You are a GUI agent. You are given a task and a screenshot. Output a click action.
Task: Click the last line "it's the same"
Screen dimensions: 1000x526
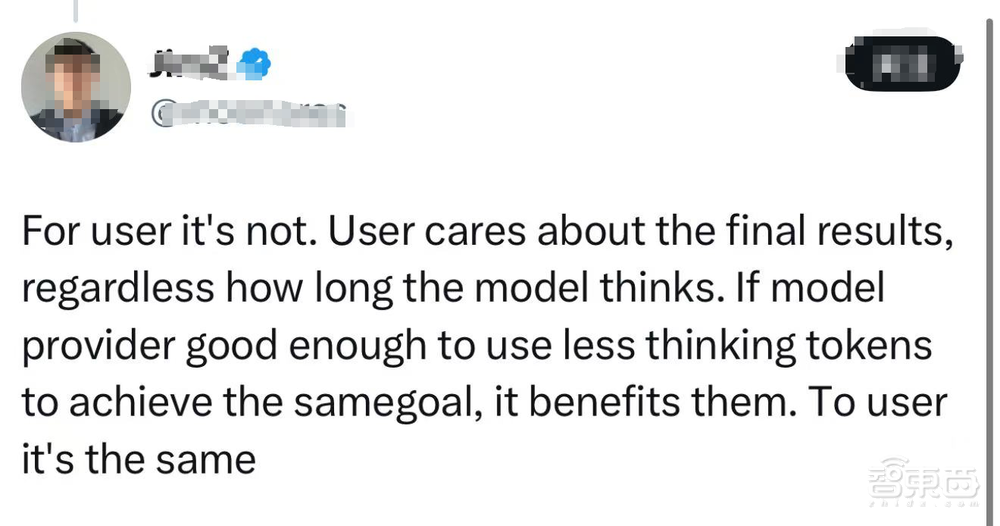point(138,461)
